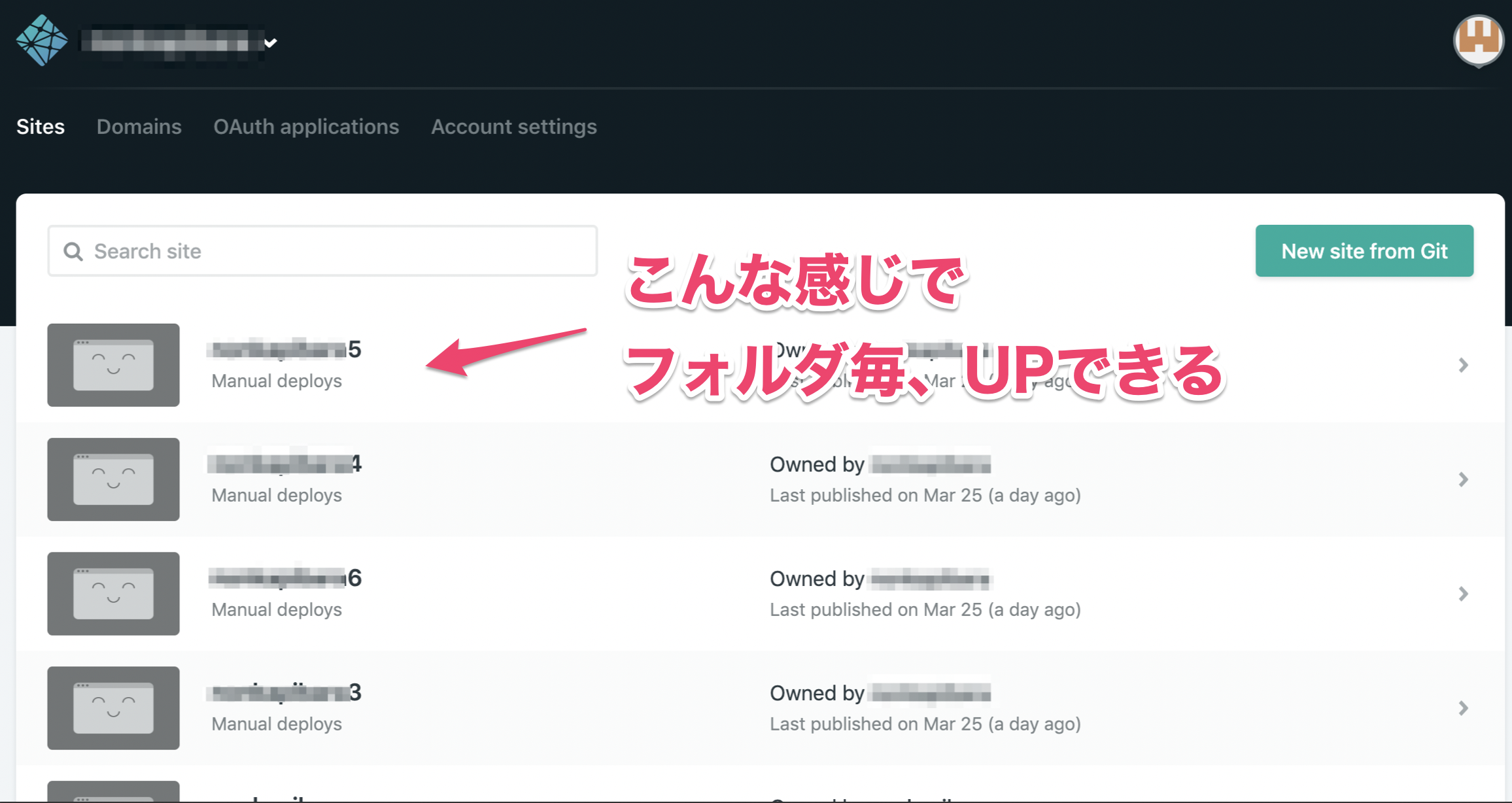This screenshot has height=803, width=1512.
Task: Click the smiley browser thumbnail of the first site
Action: coord(112,365)
